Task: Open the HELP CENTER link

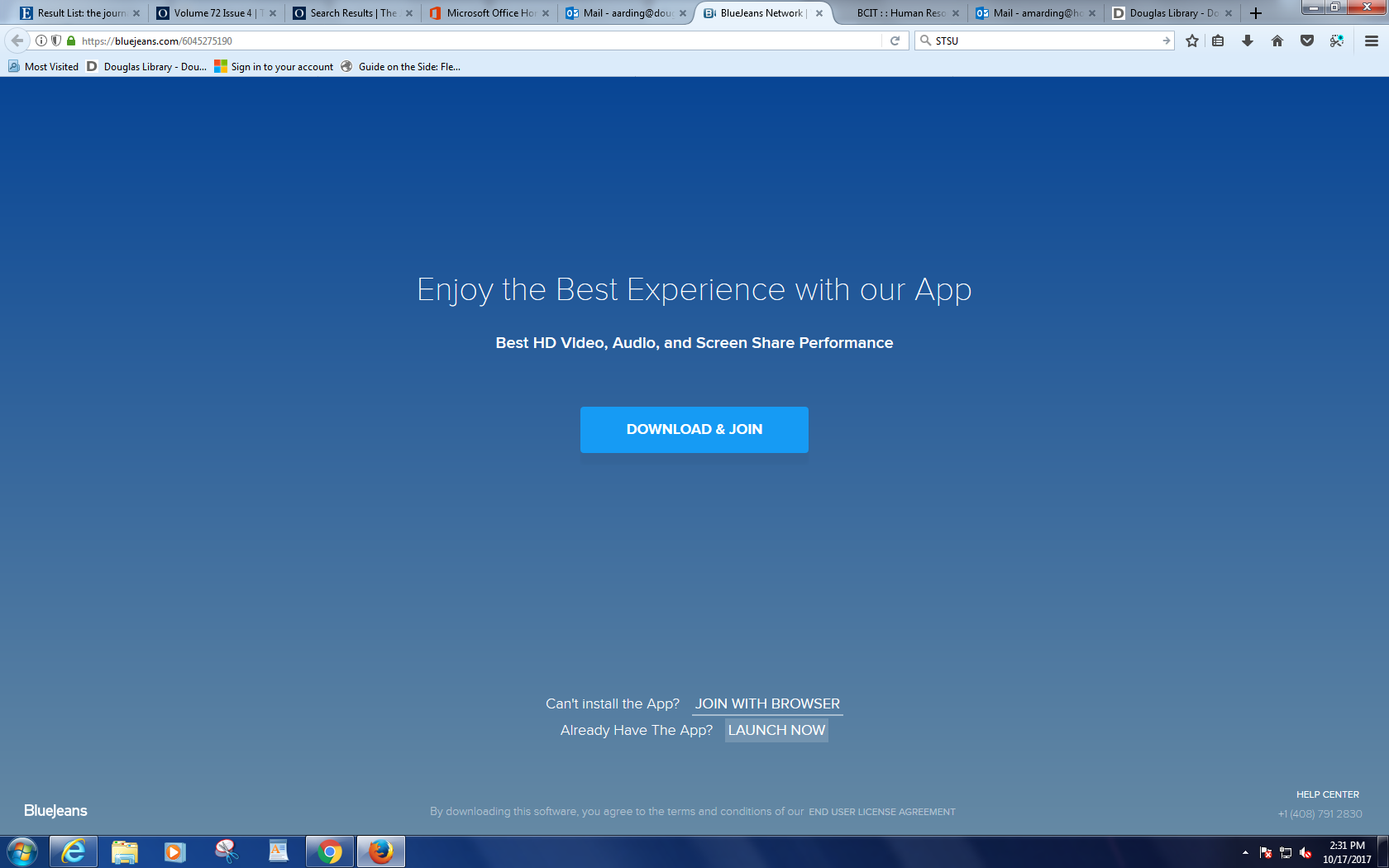Action: click(x=1328, y=794)
